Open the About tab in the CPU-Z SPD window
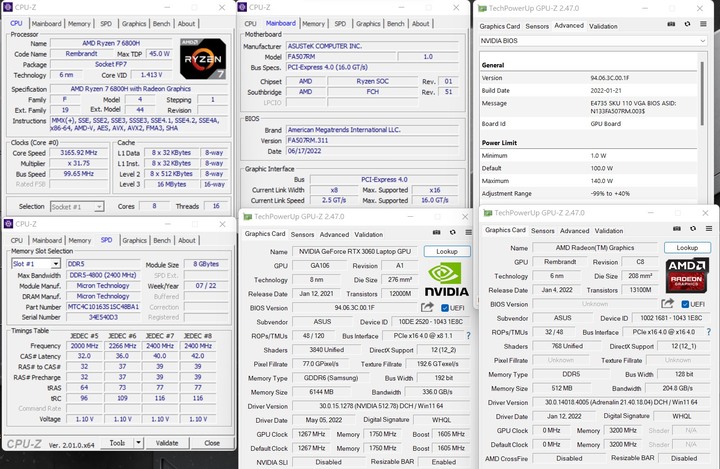The width and height of the screenshot is (720, 469). point(186,240)
